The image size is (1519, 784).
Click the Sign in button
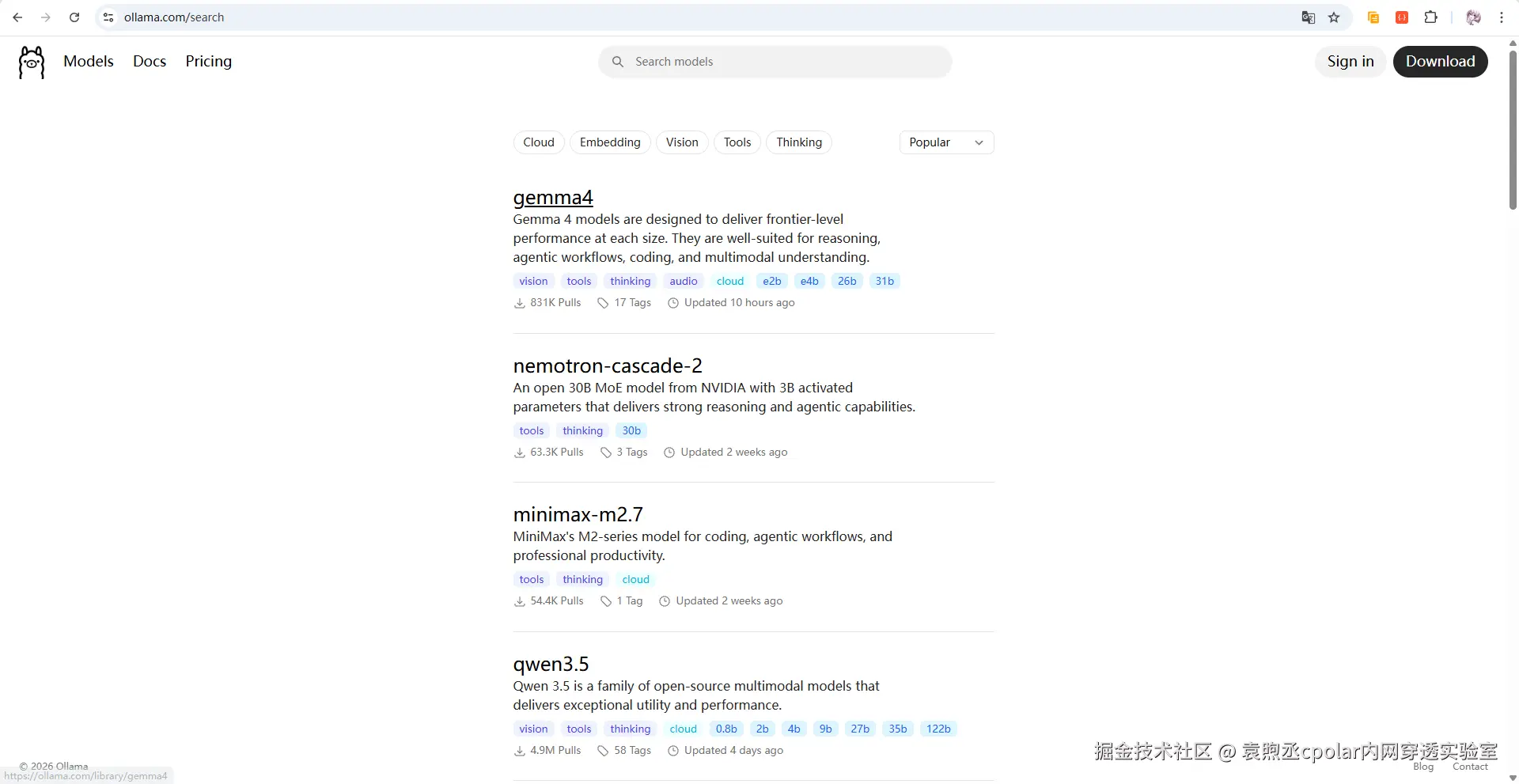(x=1350, y=62)
